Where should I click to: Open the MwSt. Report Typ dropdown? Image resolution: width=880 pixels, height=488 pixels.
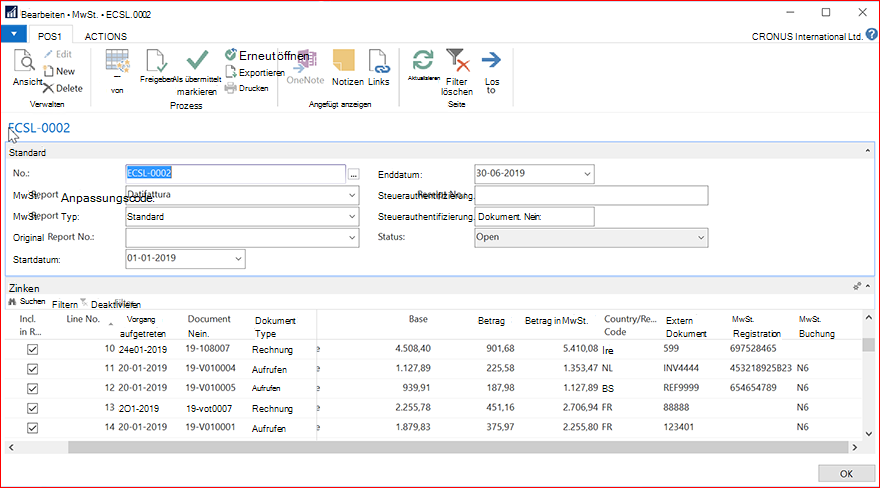coord(352,217)
